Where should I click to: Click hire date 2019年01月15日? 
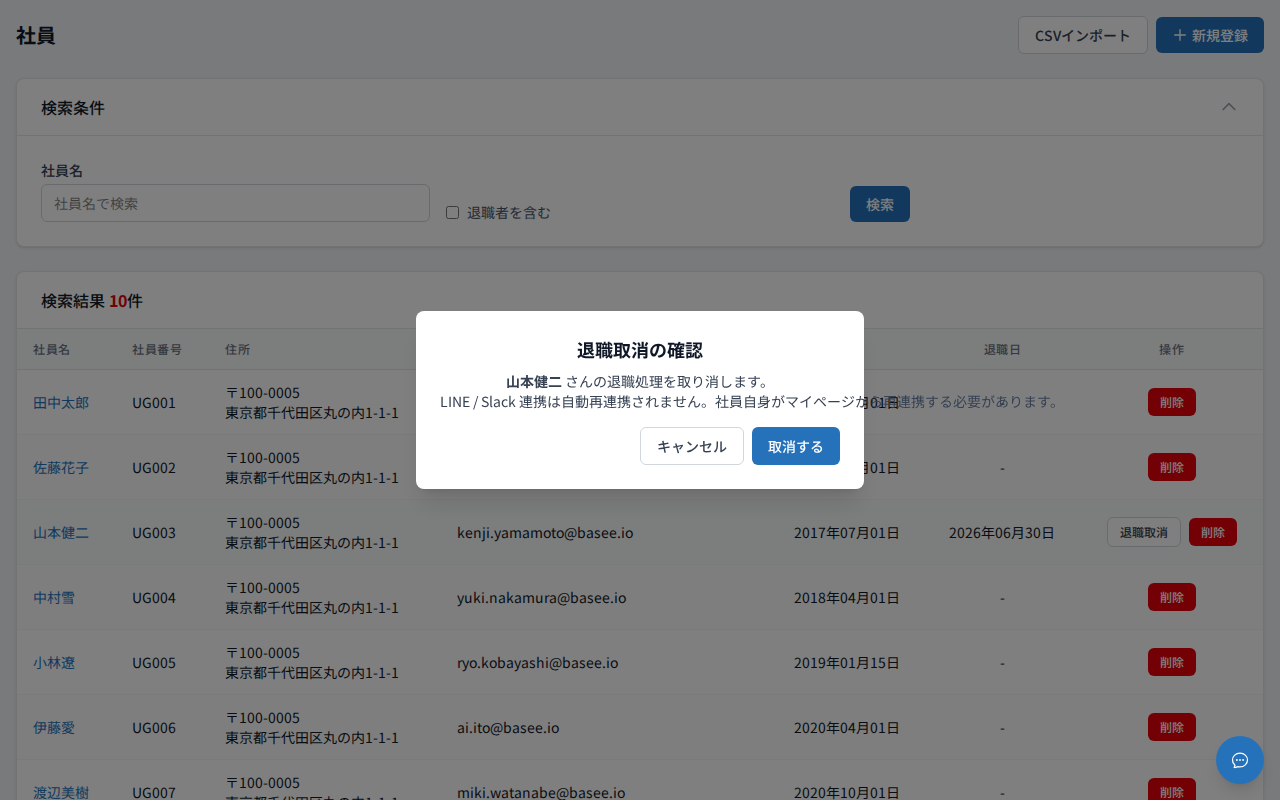[x=847, y=663]
